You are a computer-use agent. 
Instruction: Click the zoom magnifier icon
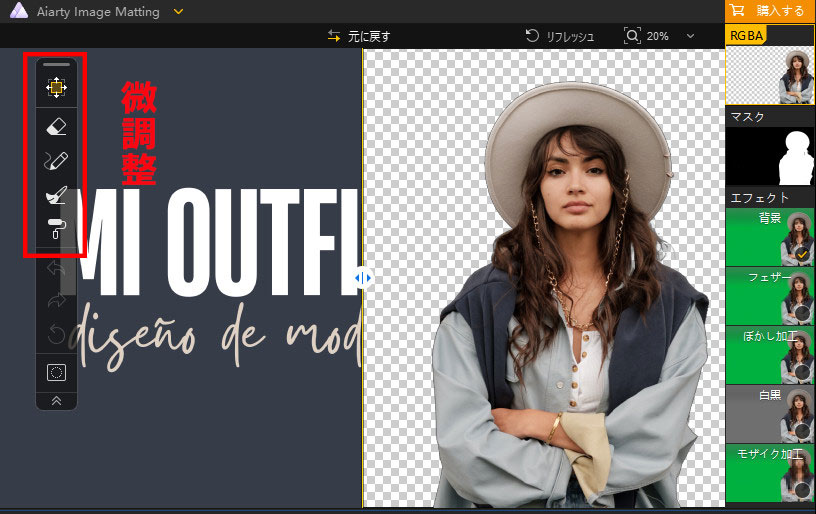click(x=632, y=36)
